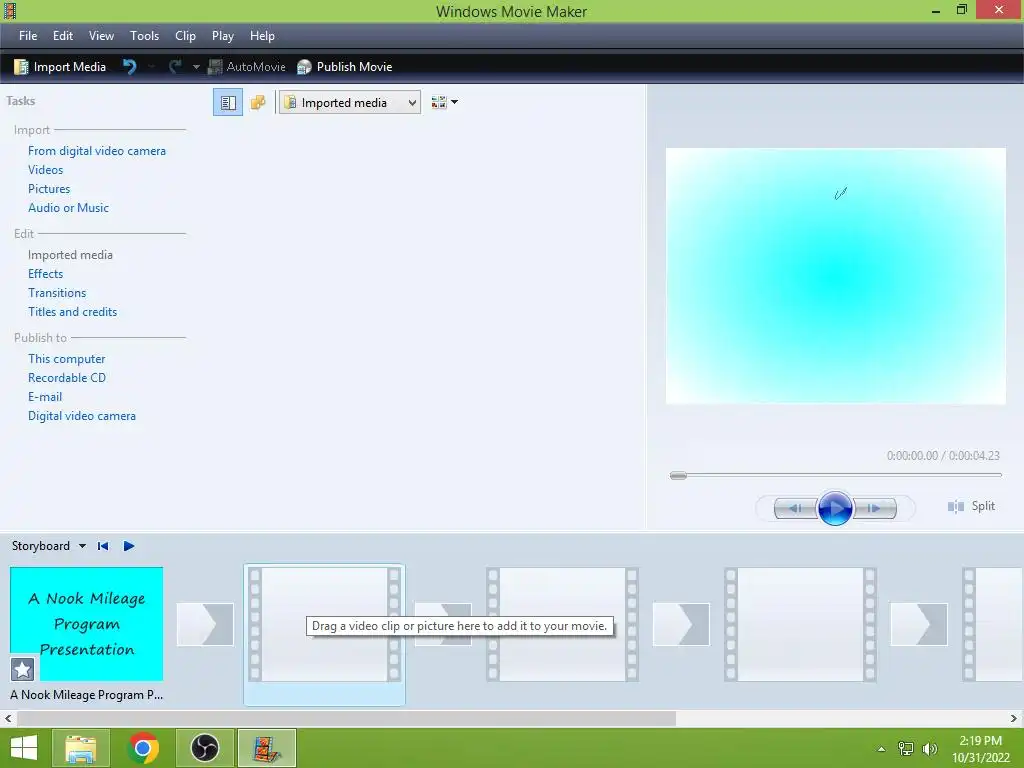Open the Imported media combo box
Screen dimensions: 1024x768
click(x=349, y=103)
